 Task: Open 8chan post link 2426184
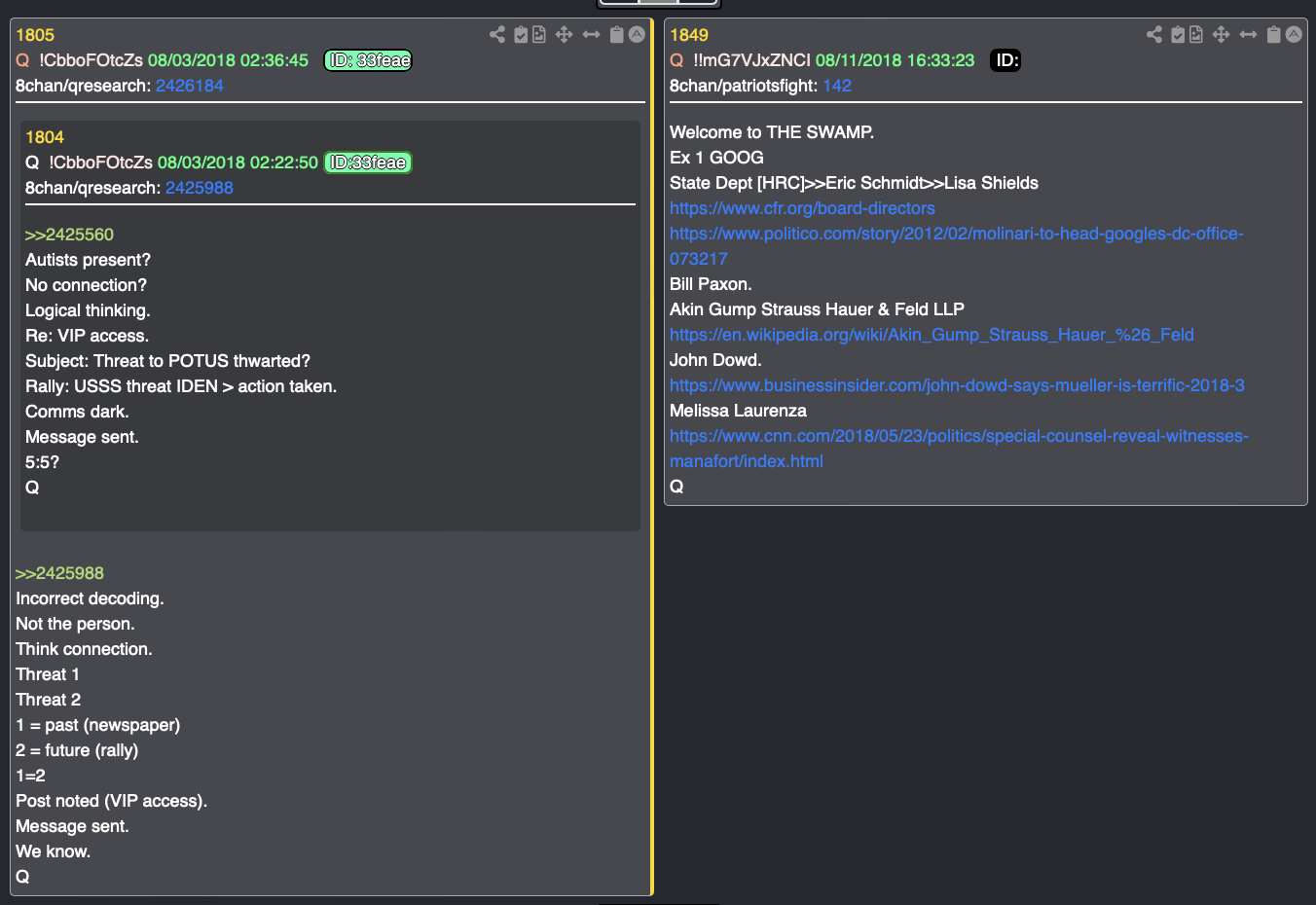pos(190,86)
